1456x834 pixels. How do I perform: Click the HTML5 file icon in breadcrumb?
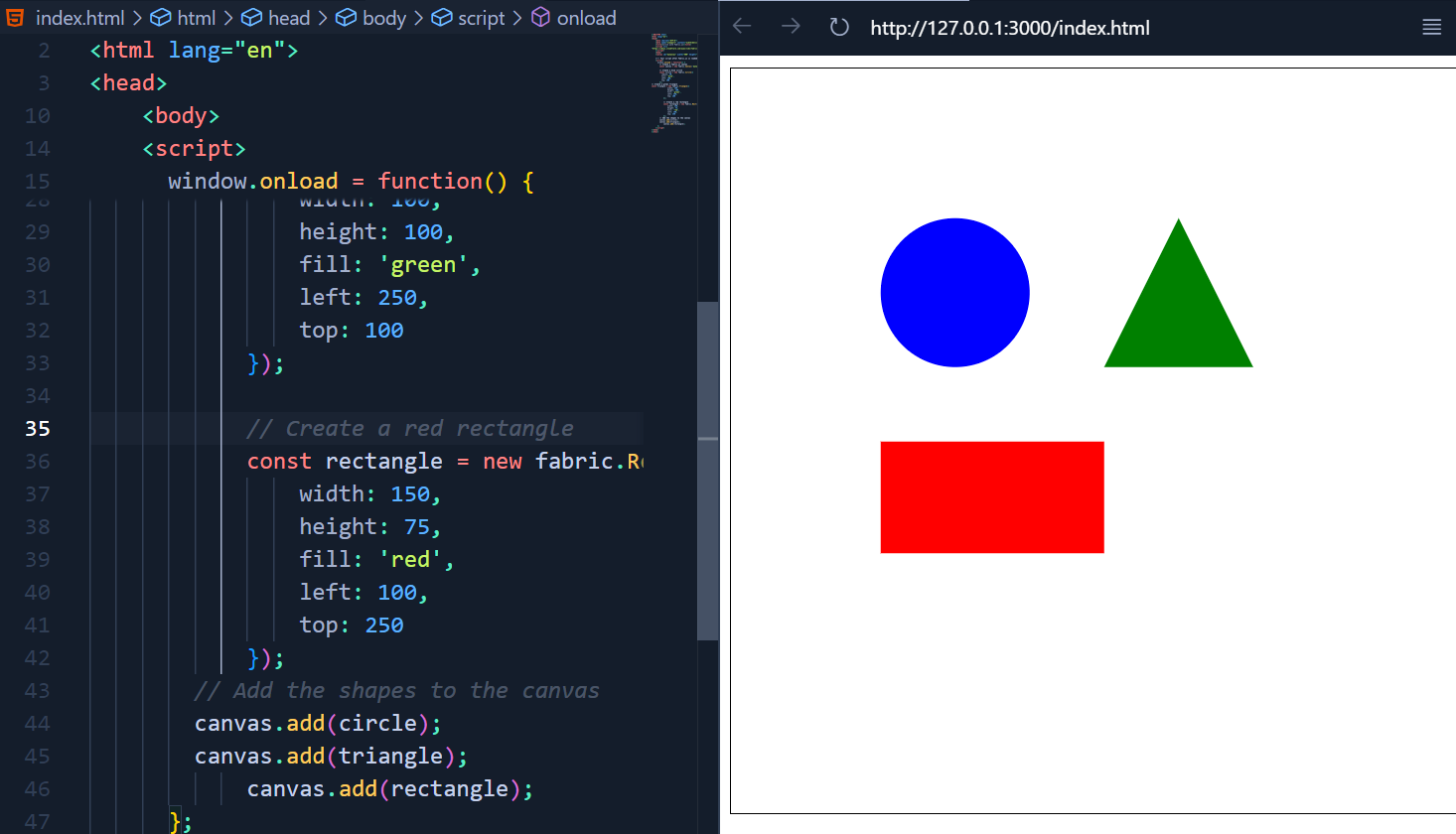(15, 17)
